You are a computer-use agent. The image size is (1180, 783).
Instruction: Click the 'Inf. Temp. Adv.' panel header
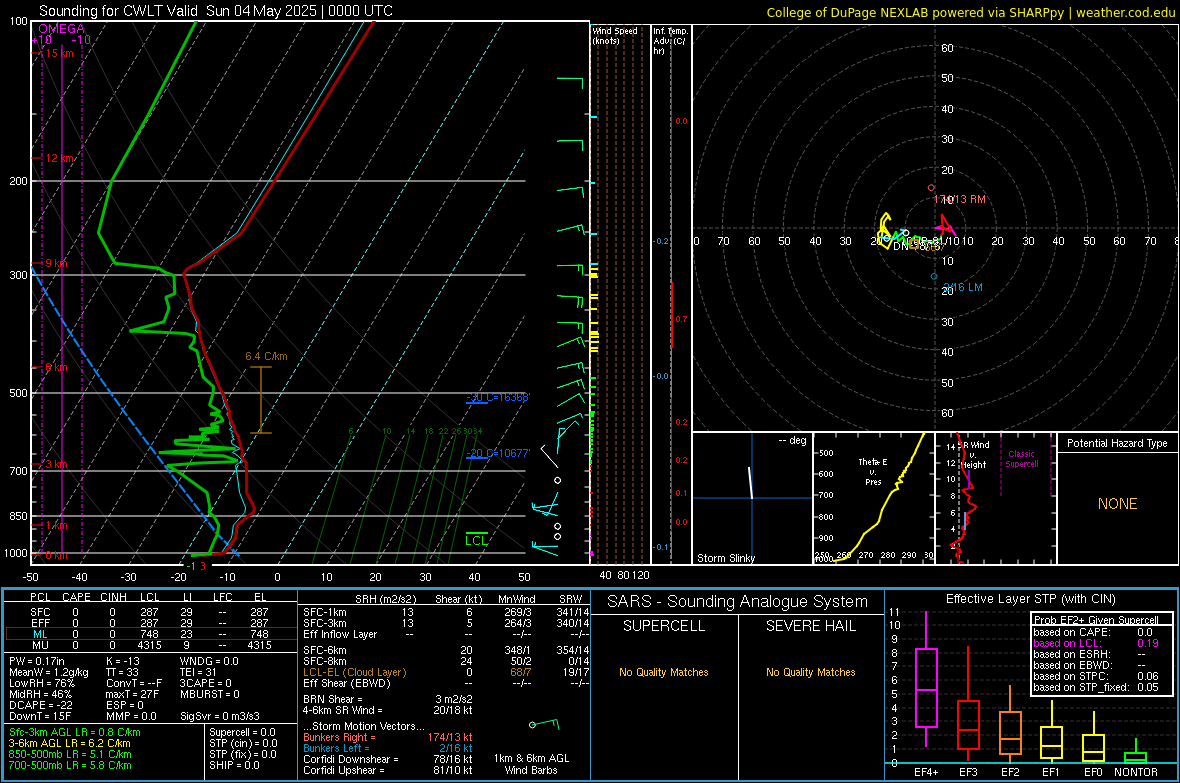coord(670,41)
